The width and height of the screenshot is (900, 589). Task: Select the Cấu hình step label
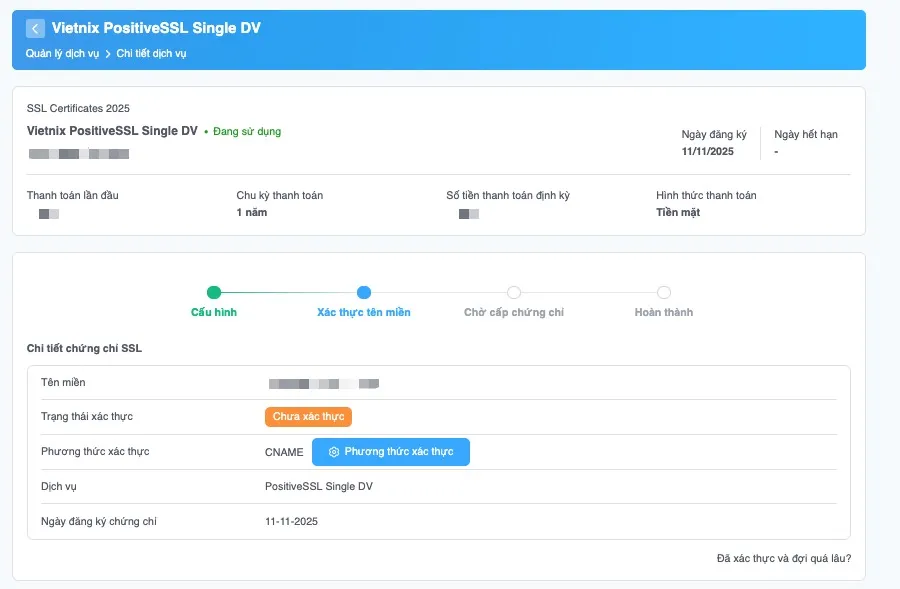214,312
